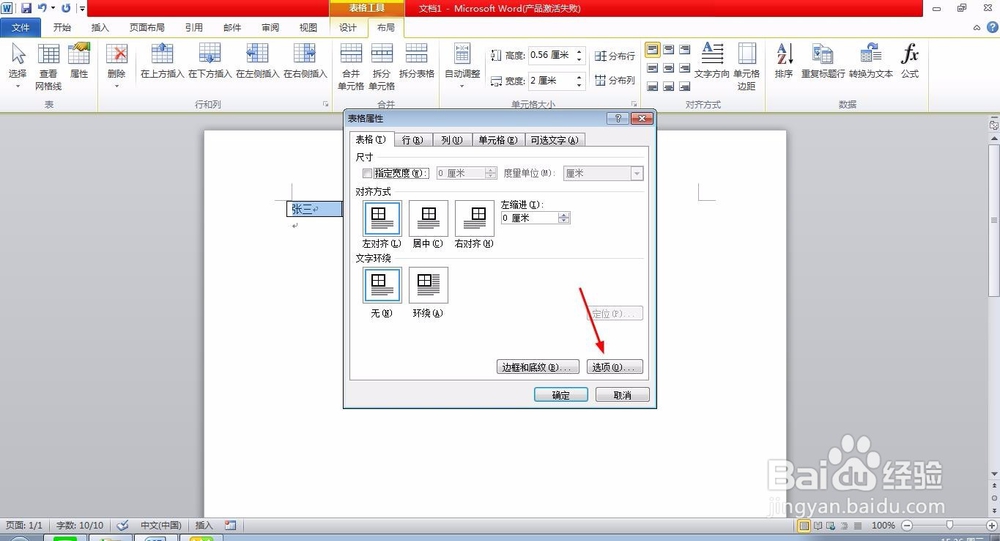Open table Properties (属性) in ribbon

[79, 61]
